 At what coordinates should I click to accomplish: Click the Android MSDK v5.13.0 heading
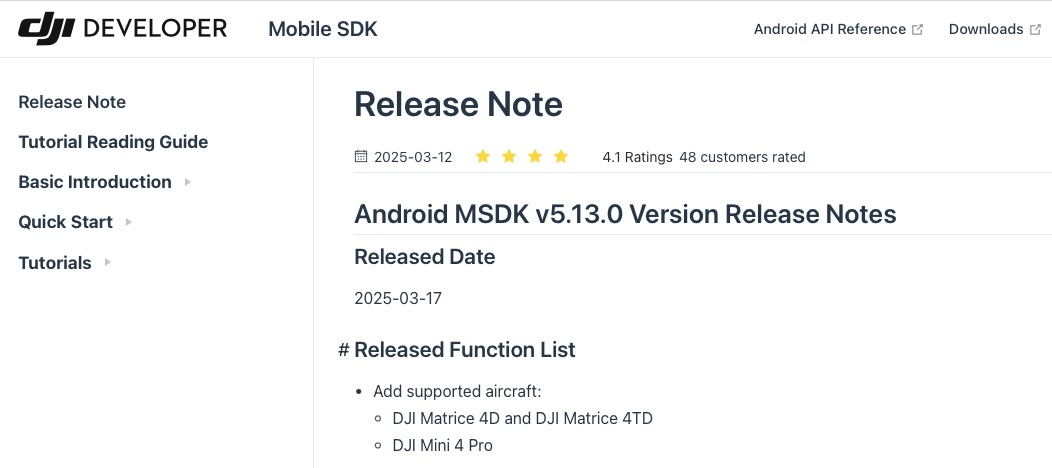(x=625, y=214)
